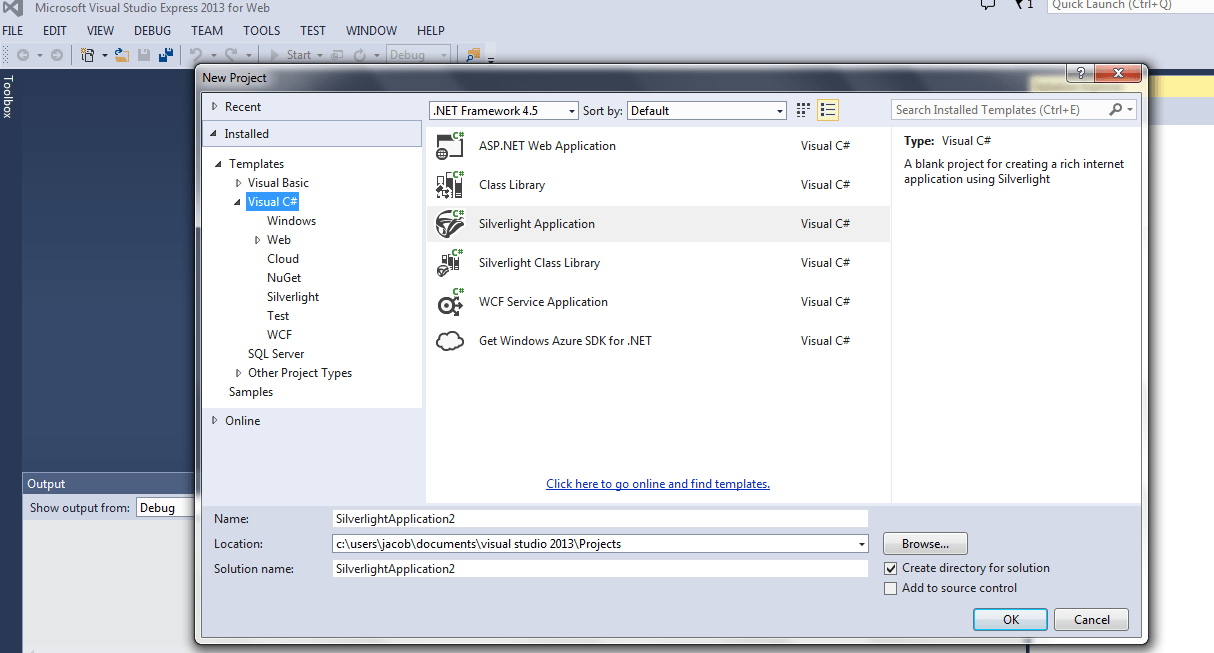Click into the Solution name field
The height and width of the screenshot is (653, 1214).
point(600,569)
